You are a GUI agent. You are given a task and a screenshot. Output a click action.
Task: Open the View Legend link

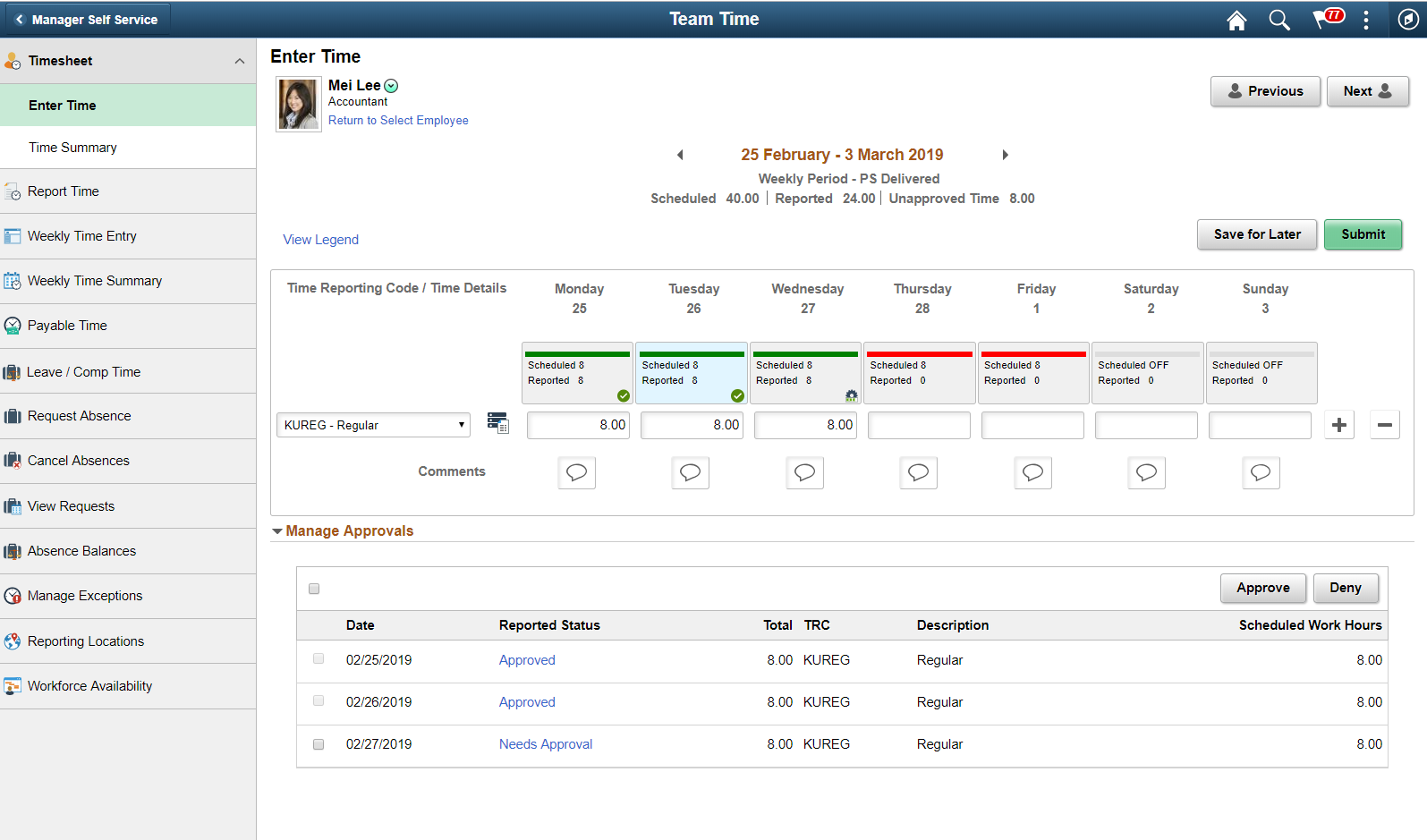pos(321,240)
